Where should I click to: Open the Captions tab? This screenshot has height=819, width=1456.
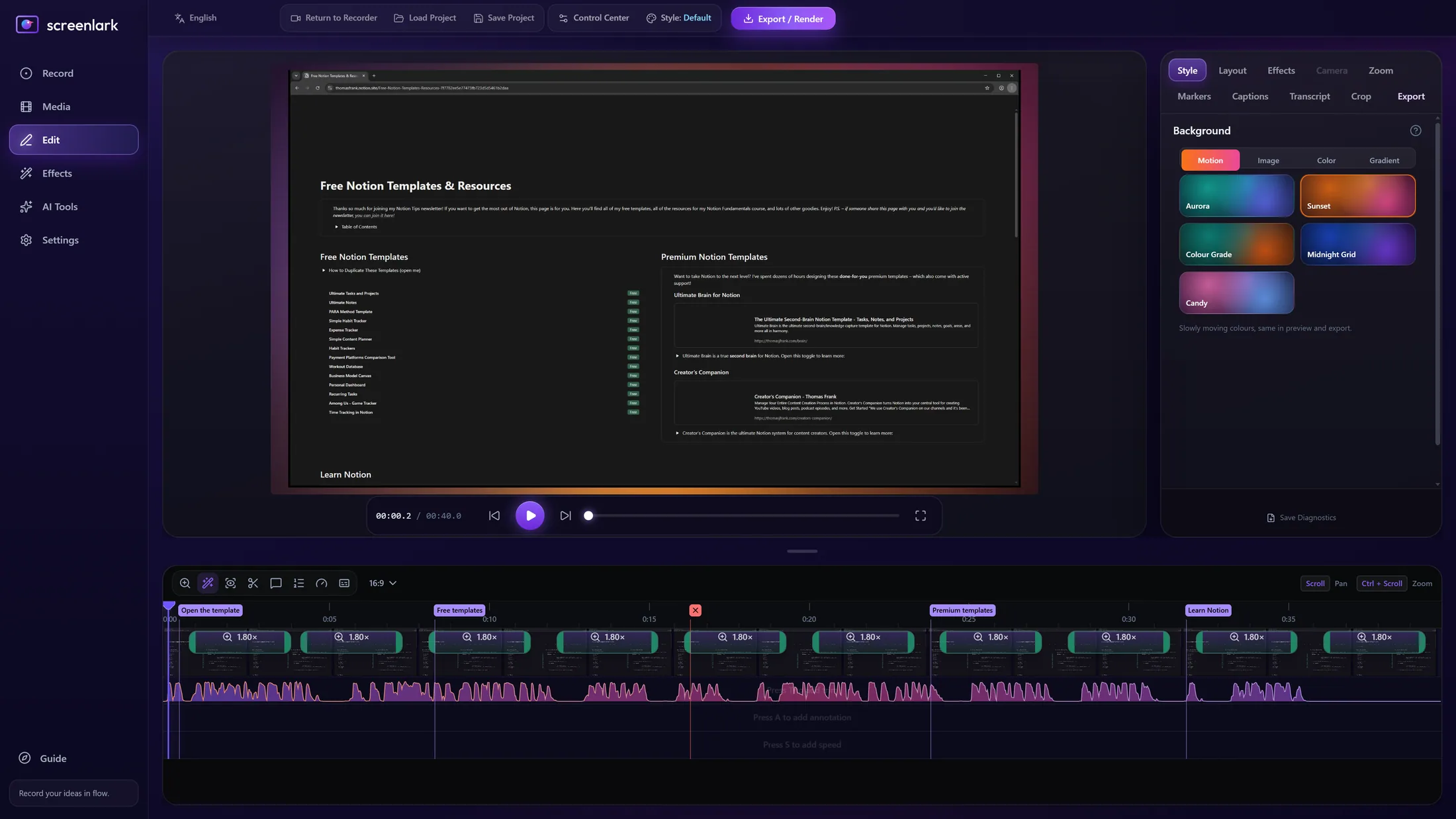(1250, 97)
